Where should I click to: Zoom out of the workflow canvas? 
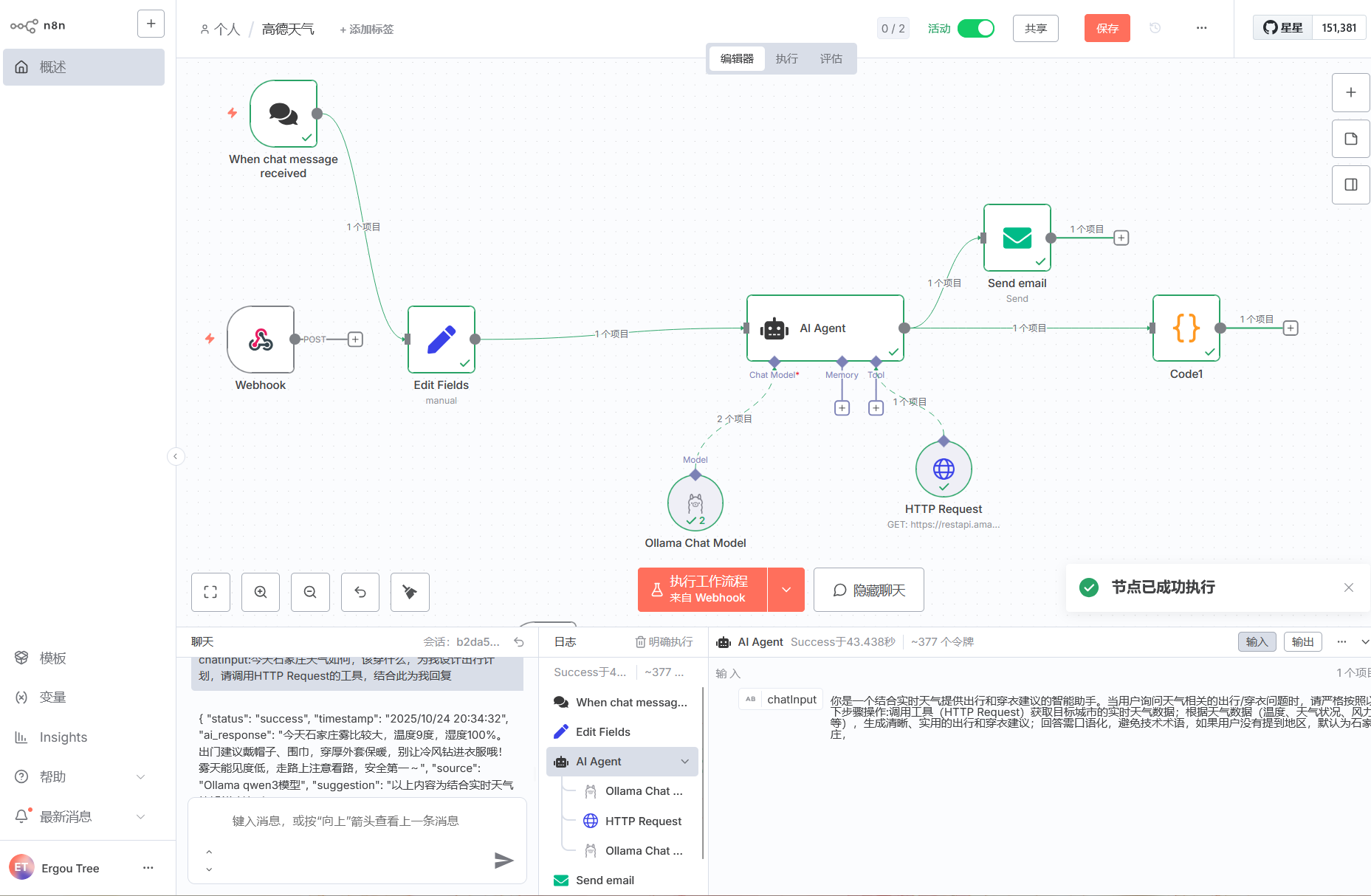[310, 592]
